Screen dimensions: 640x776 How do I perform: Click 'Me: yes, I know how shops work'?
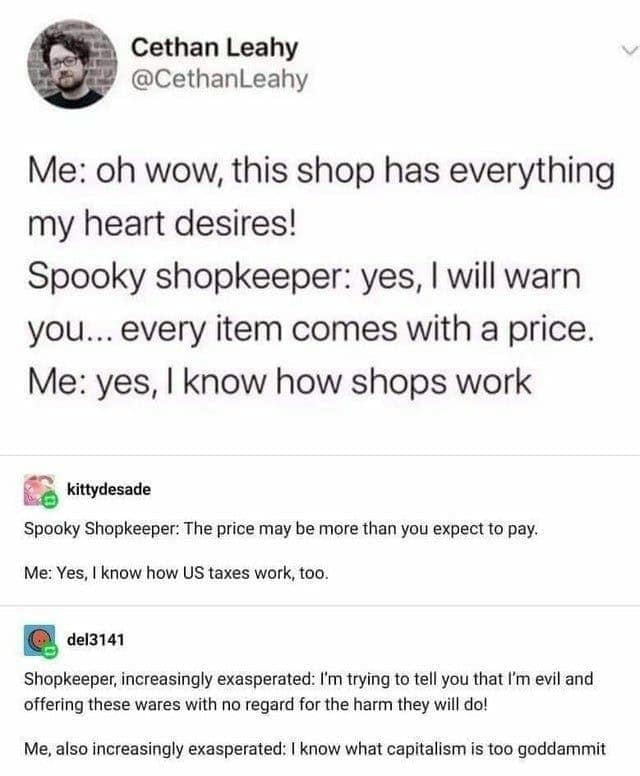[280, 383]
